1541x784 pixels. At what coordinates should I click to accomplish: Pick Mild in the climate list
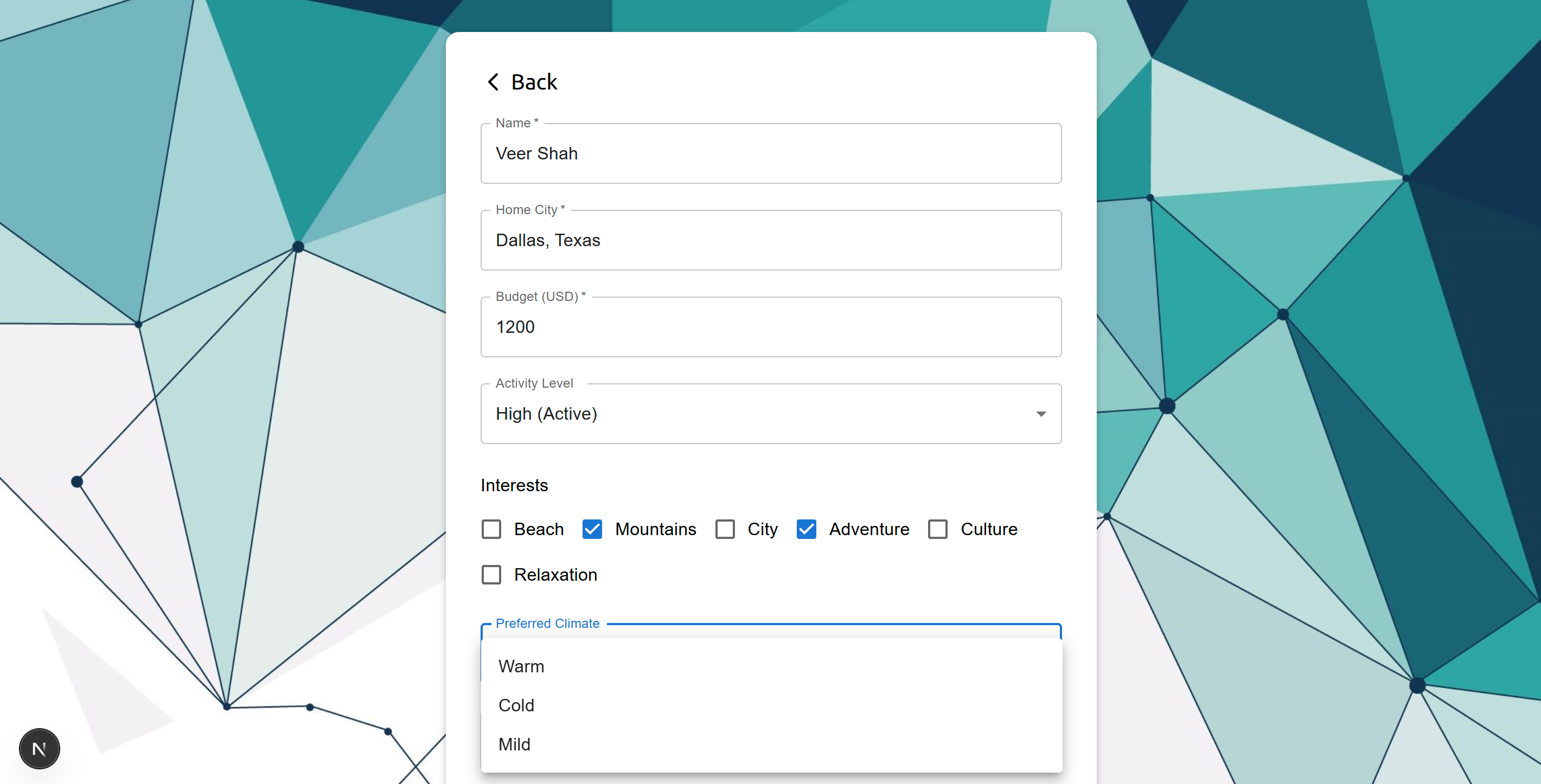coord(514,744)
